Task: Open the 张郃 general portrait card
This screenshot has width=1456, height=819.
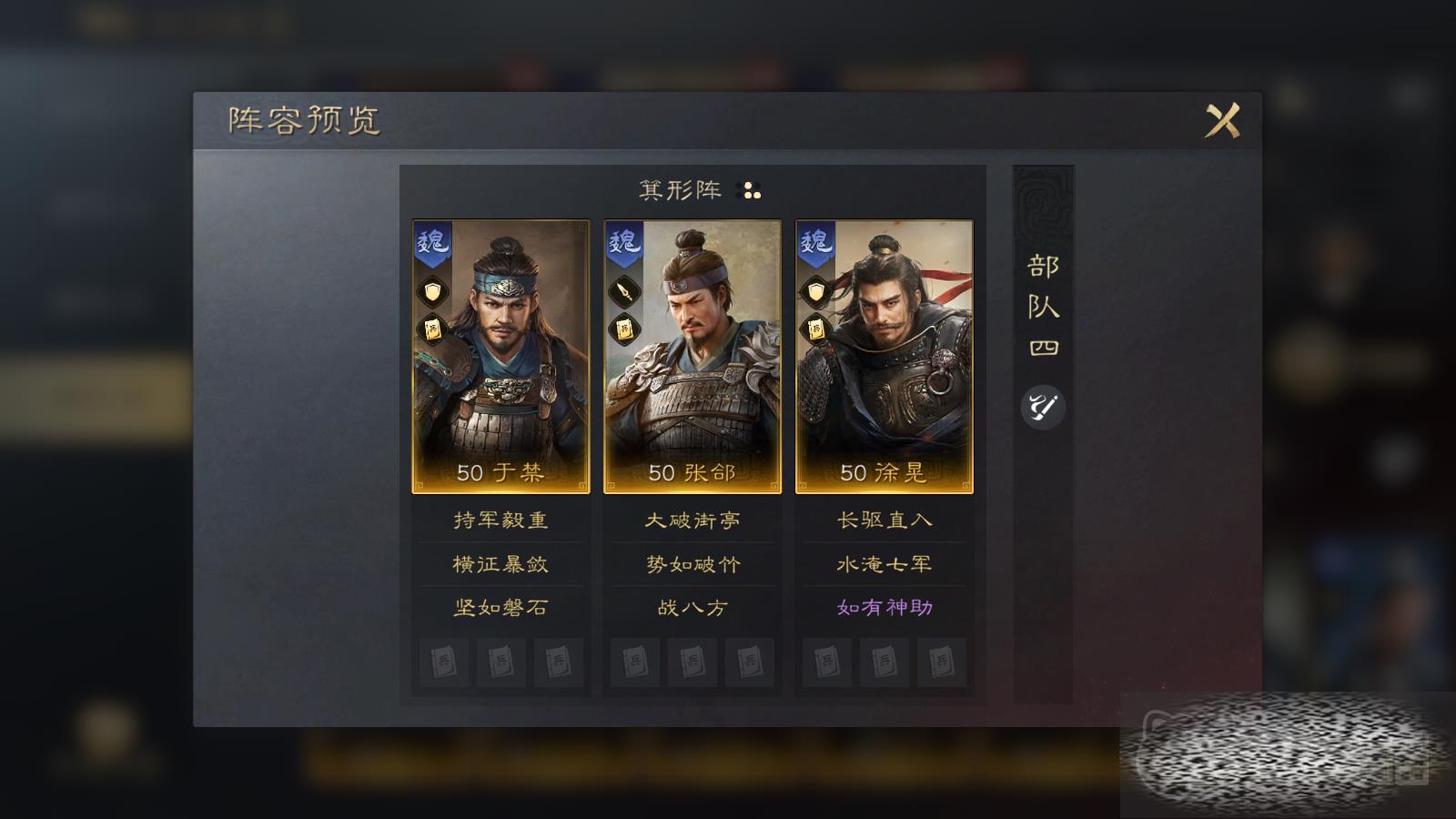Action: [693, 357]
